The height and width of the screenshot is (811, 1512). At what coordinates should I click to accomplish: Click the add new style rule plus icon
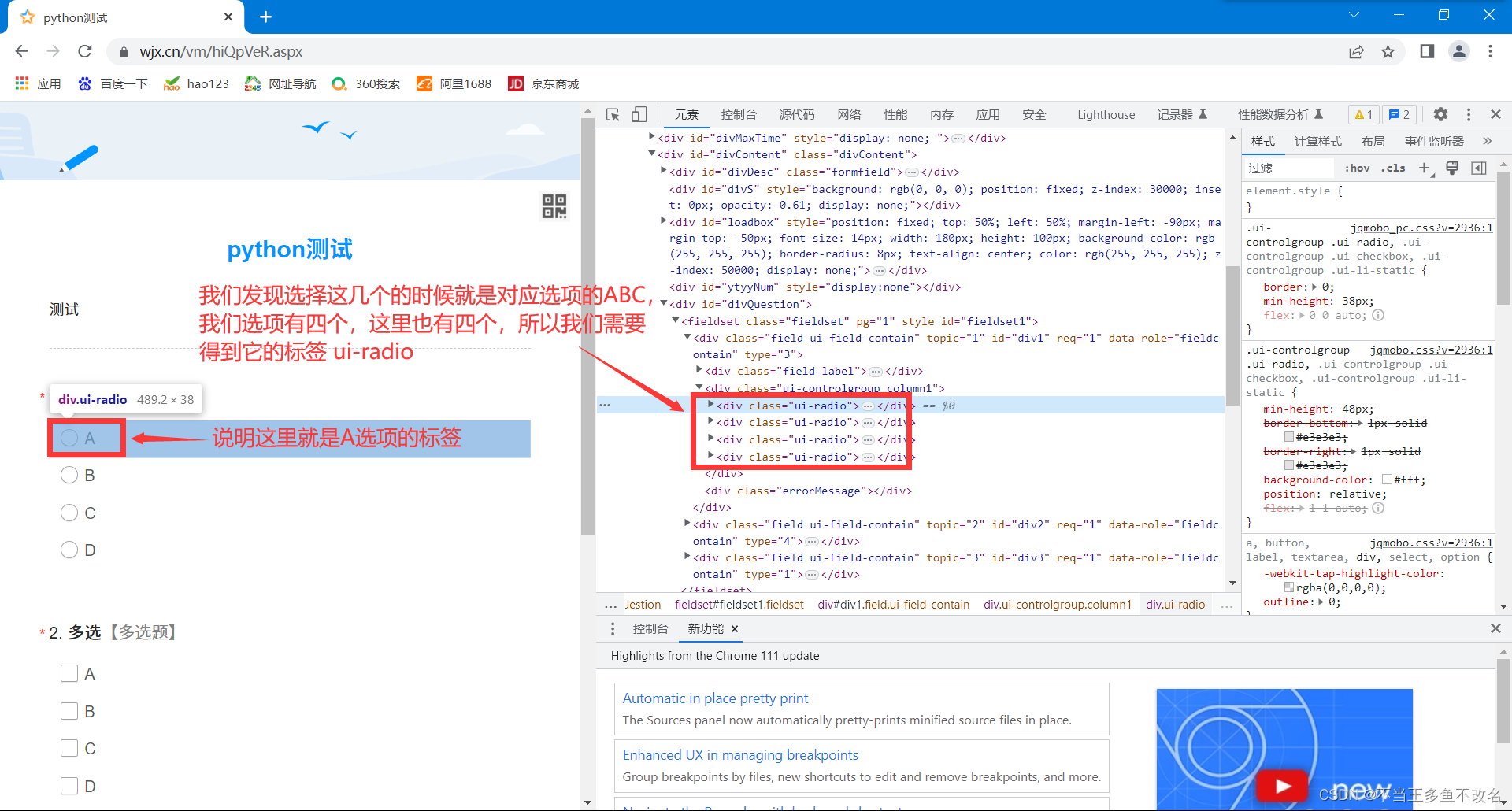point(1425,168)
